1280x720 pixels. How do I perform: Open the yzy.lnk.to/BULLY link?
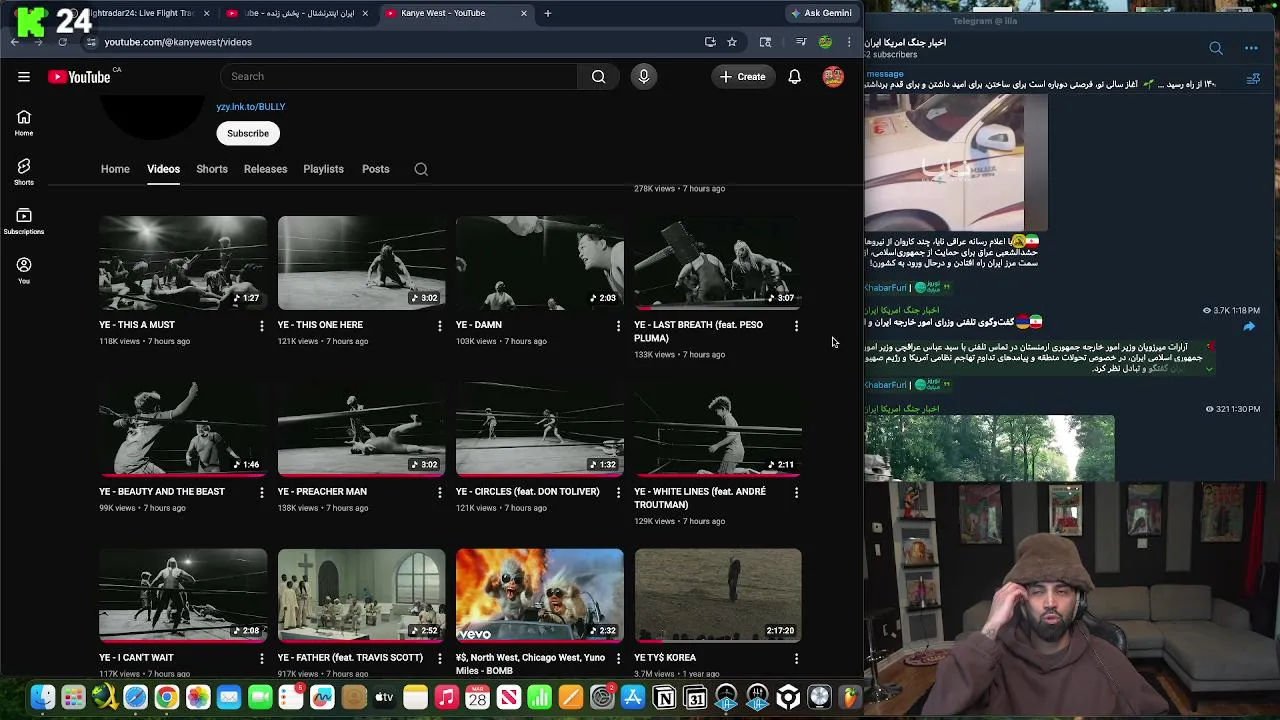[251, 107]
